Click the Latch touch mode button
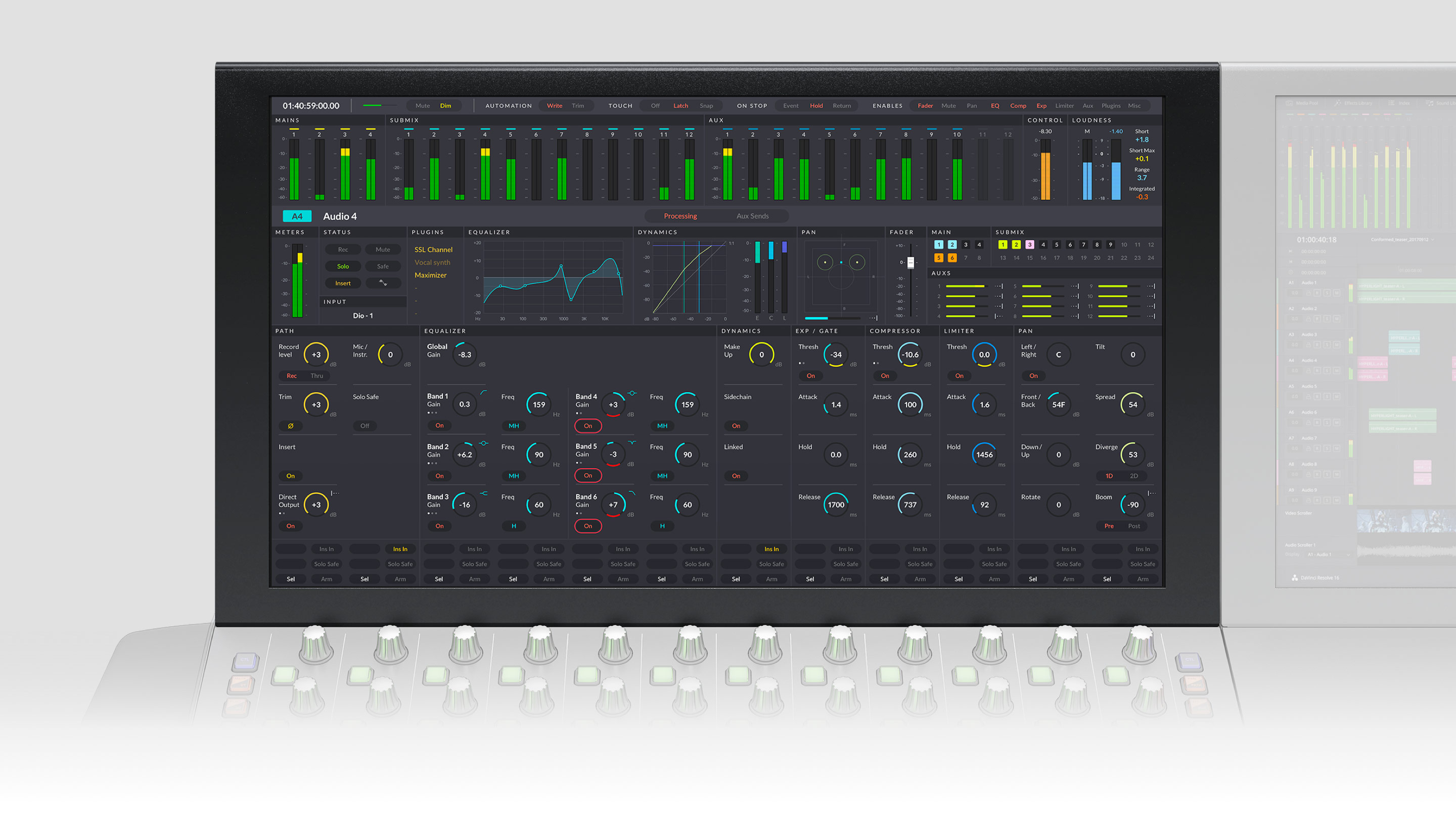Screen dimensions: 1456x819 click(680, 106)
